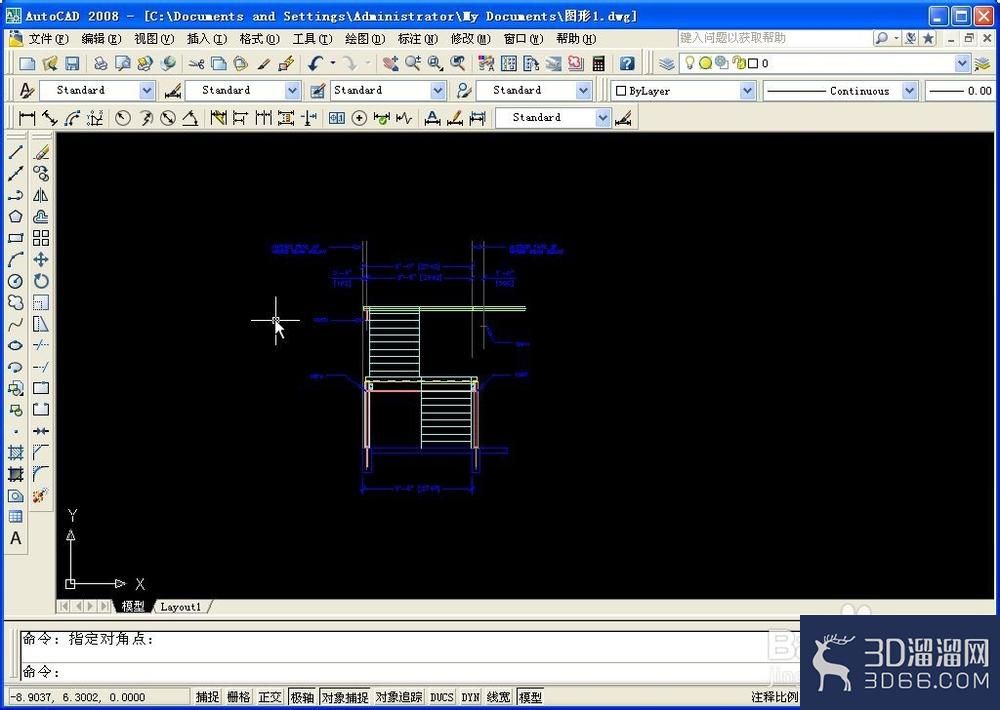Click the 线宽 lineweight status button
1000x710 pixels.
498,697
